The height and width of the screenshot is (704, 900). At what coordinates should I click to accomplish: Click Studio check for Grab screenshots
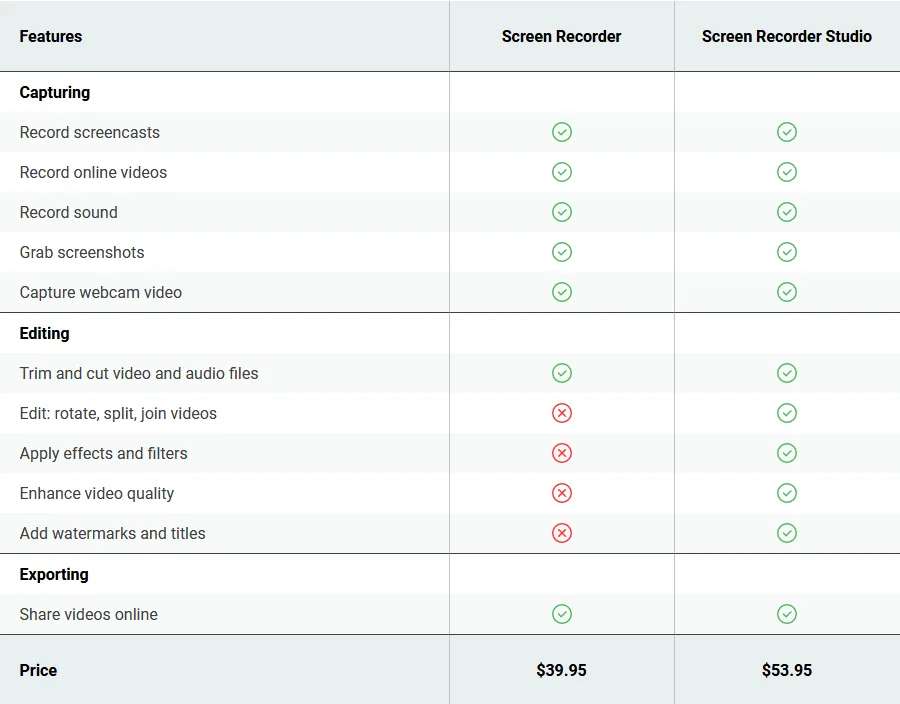pos(786,252)
